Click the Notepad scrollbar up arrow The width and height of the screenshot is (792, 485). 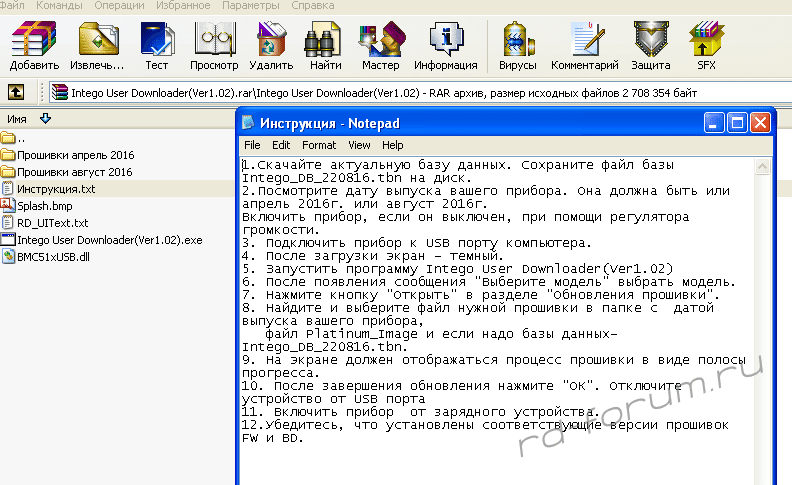[x=763, y=166]
